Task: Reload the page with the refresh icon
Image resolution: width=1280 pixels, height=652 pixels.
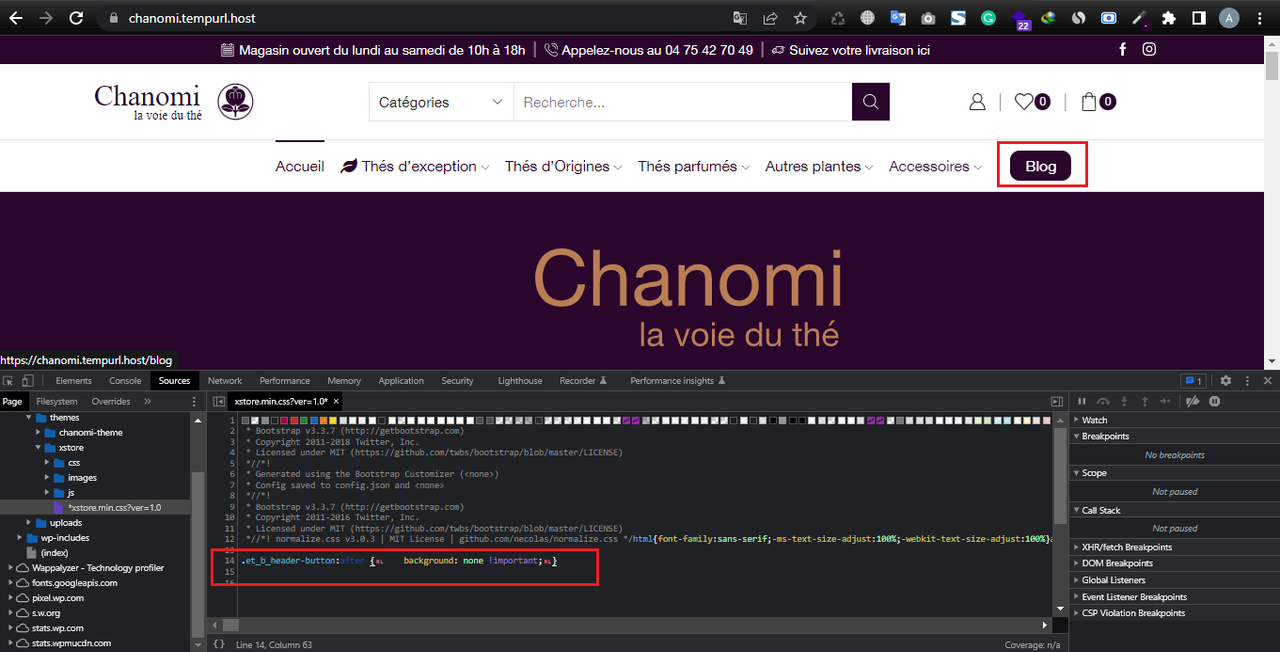Action: tap(77, 18)
